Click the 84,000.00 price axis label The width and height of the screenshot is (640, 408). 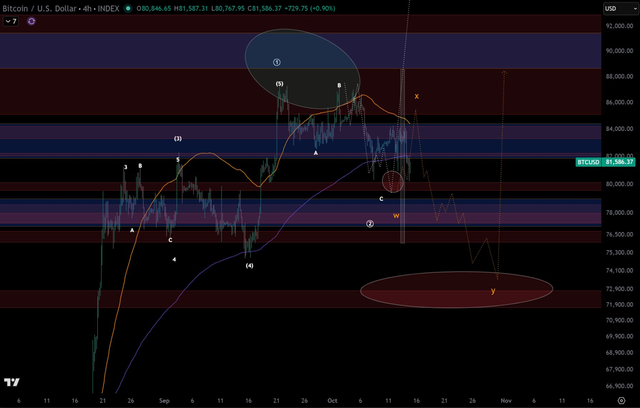pyautogui.click(x=620, y=129)
